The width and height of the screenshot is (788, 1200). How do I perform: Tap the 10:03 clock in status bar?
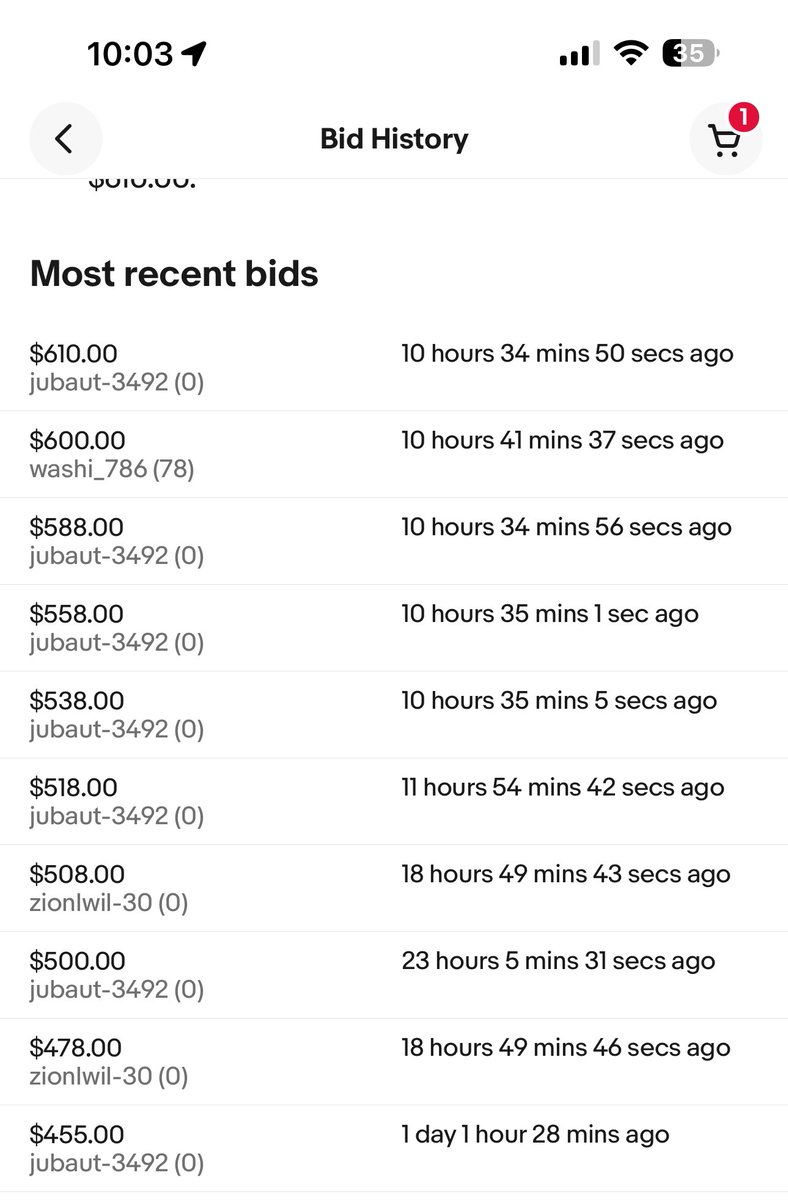point(130,54)
